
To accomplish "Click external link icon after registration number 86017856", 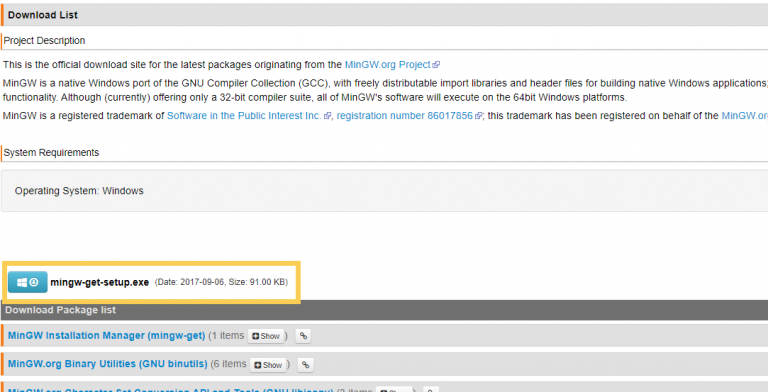I will coord(479,116).
